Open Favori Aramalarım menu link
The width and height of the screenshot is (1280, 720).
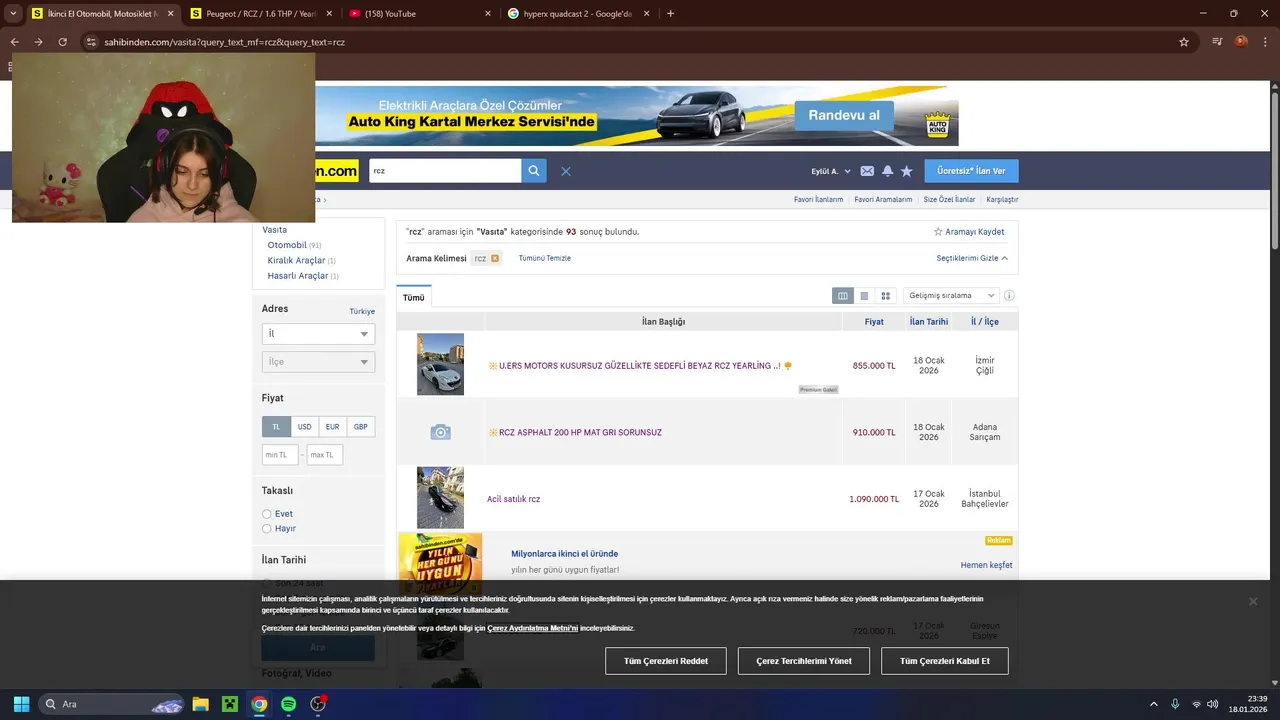[x=883, y=200]
